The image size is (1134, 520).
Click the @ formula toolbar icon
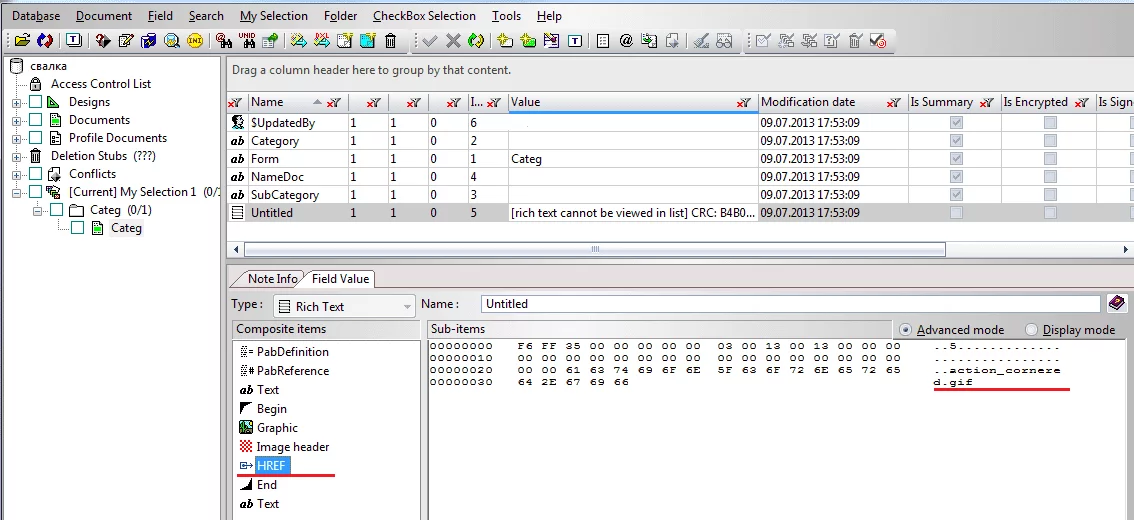click(x=626, y=41)
